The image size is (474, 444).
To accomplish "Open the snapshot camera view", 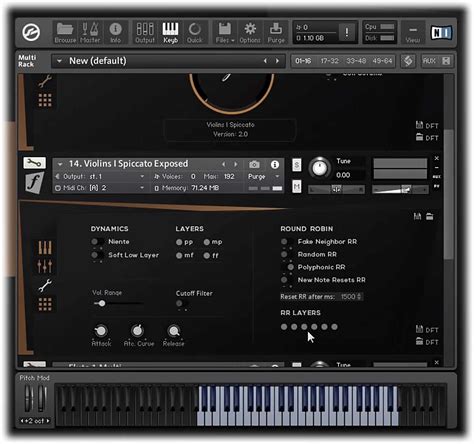I will [x=254, y=164].
